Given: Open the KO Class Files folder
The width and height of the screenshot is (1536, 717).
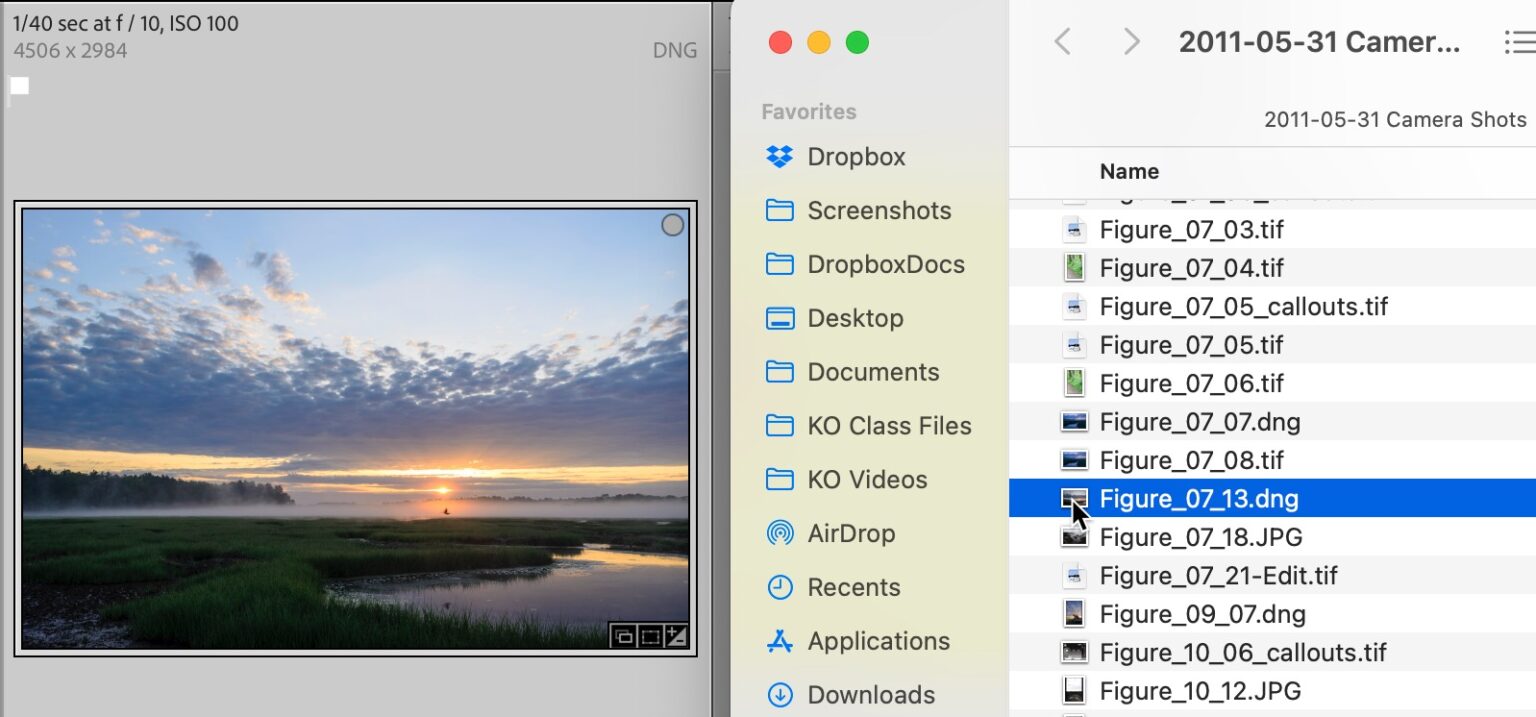Looking at the screenshot, I should click(888, 426).
